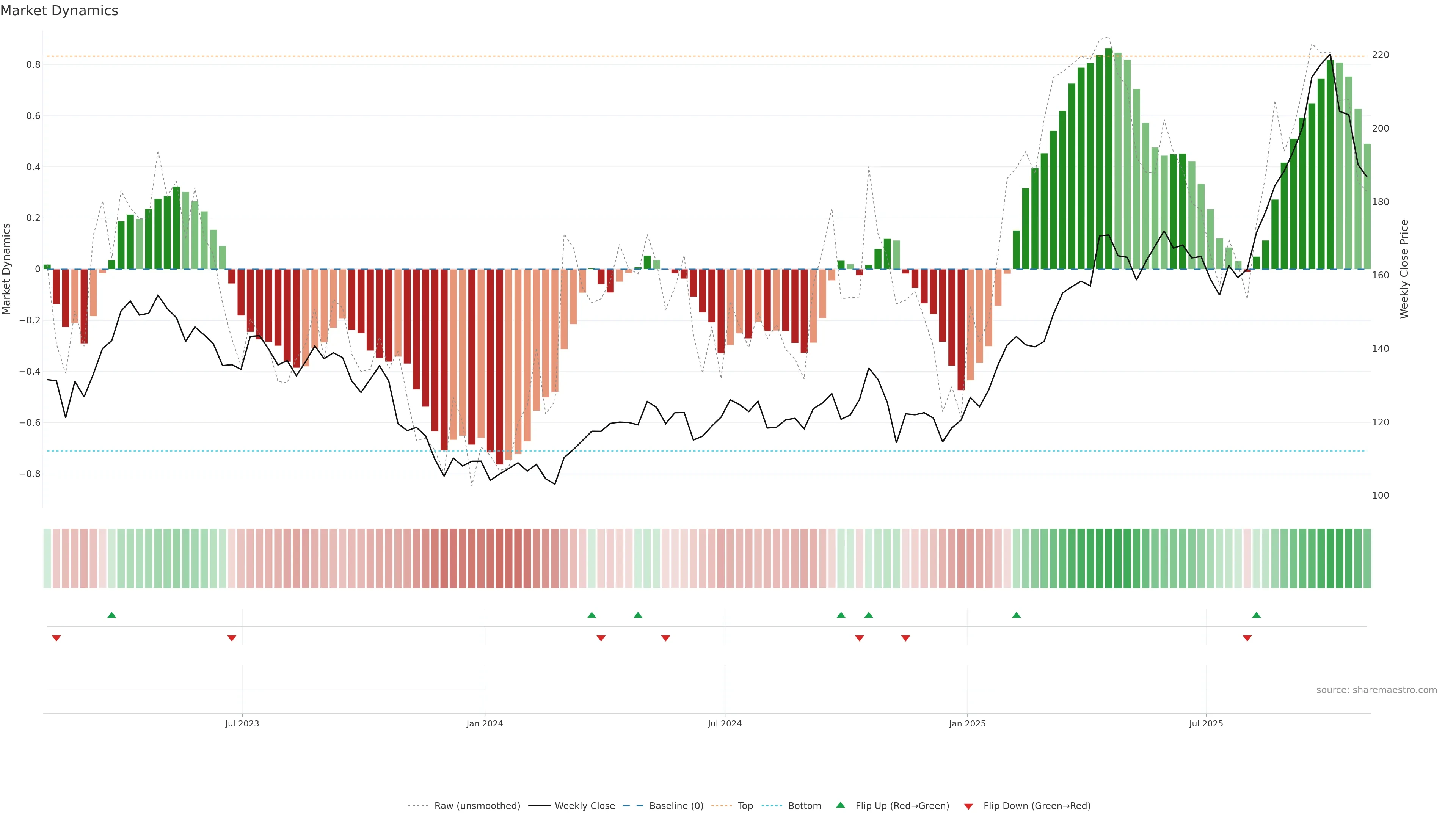Click the rightmost green flip-up triangle marker

click(1256, 615)
